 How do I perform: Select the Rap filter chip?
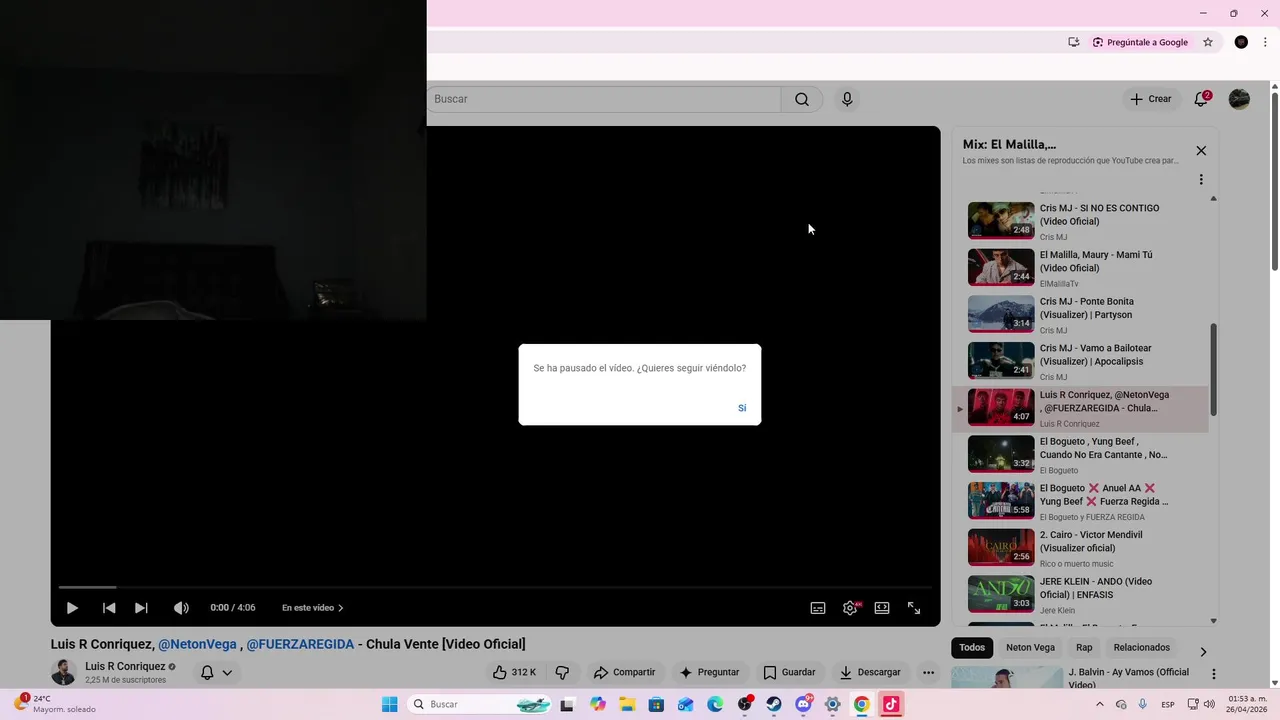(1084, 648)
